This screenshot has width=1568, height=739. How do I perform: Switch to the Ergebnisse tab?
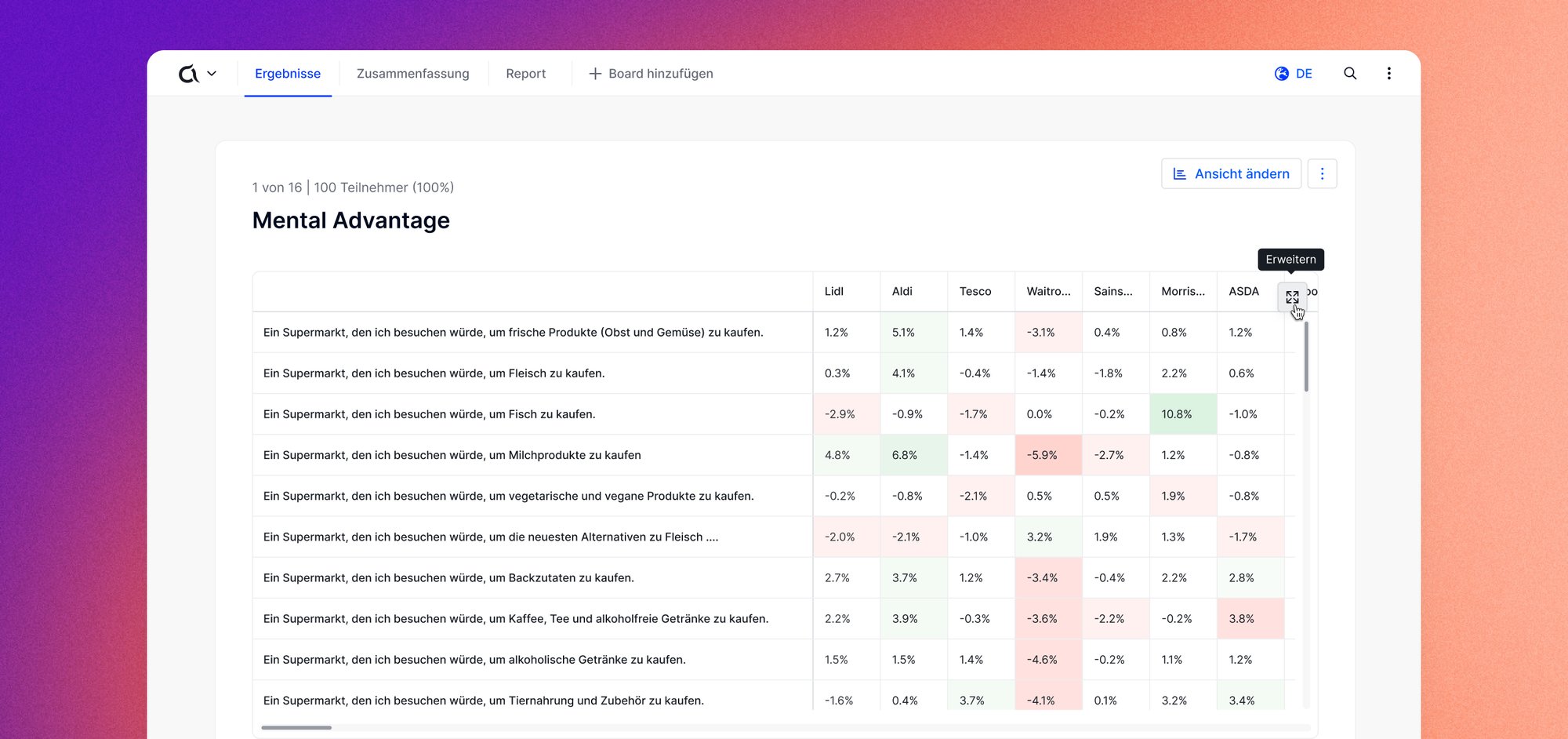point(288,74)
